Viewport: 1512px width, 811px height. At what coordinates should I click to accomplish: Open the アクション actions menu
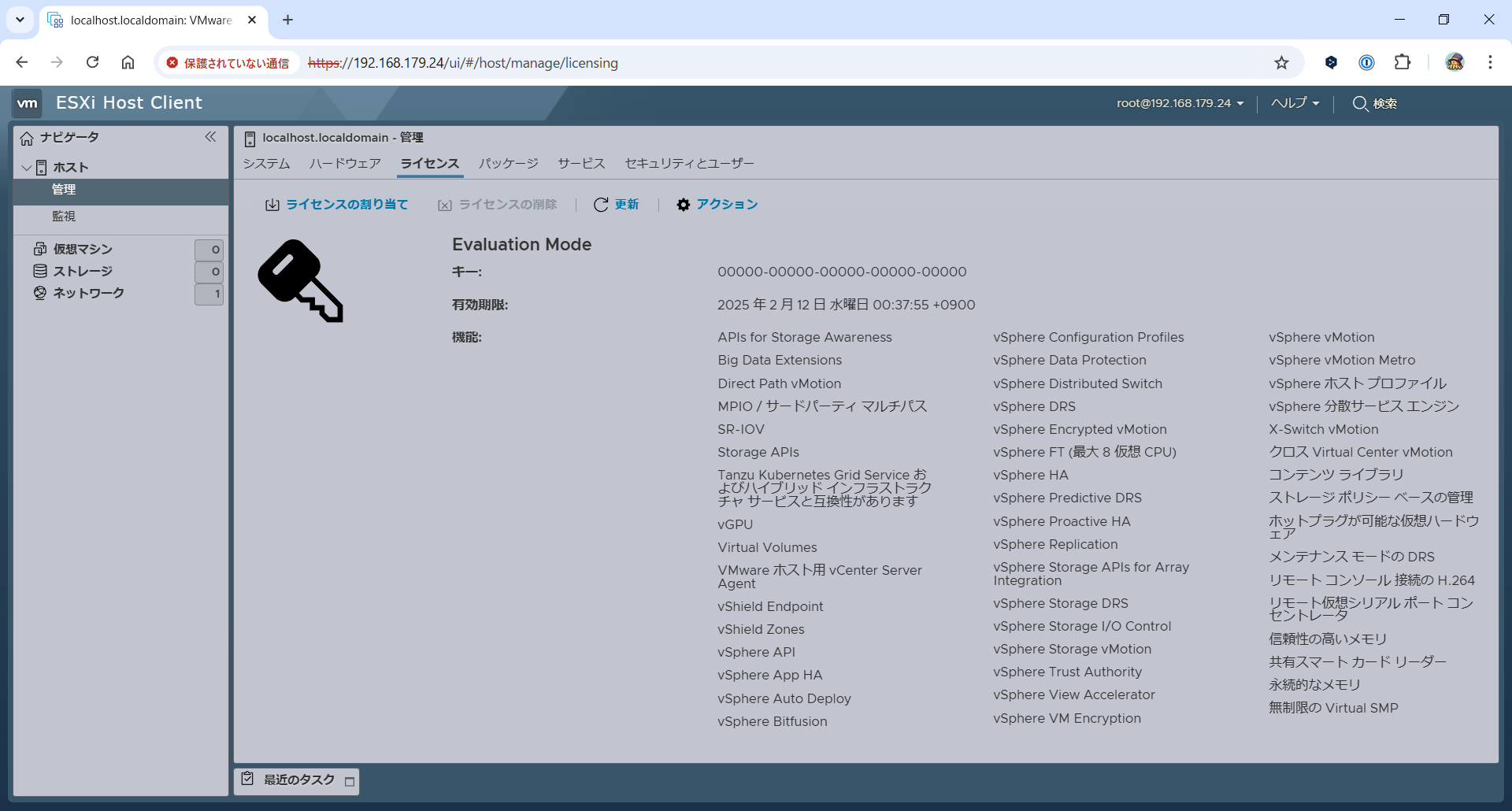click(x=717, y=205)
